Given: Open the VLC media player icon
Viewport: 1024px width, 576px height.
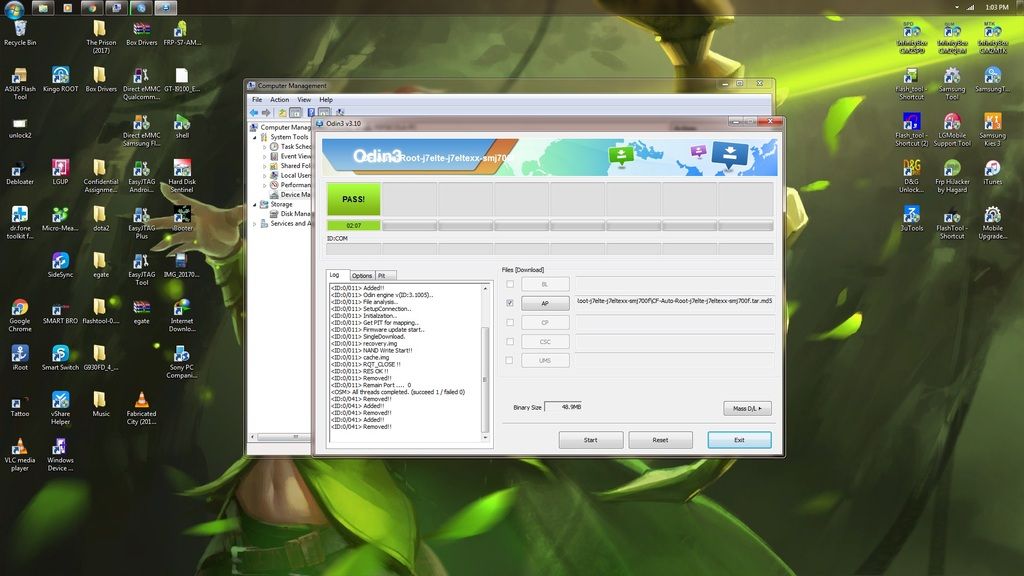Looking at the screenshot, I should click(x=20, y=448).
